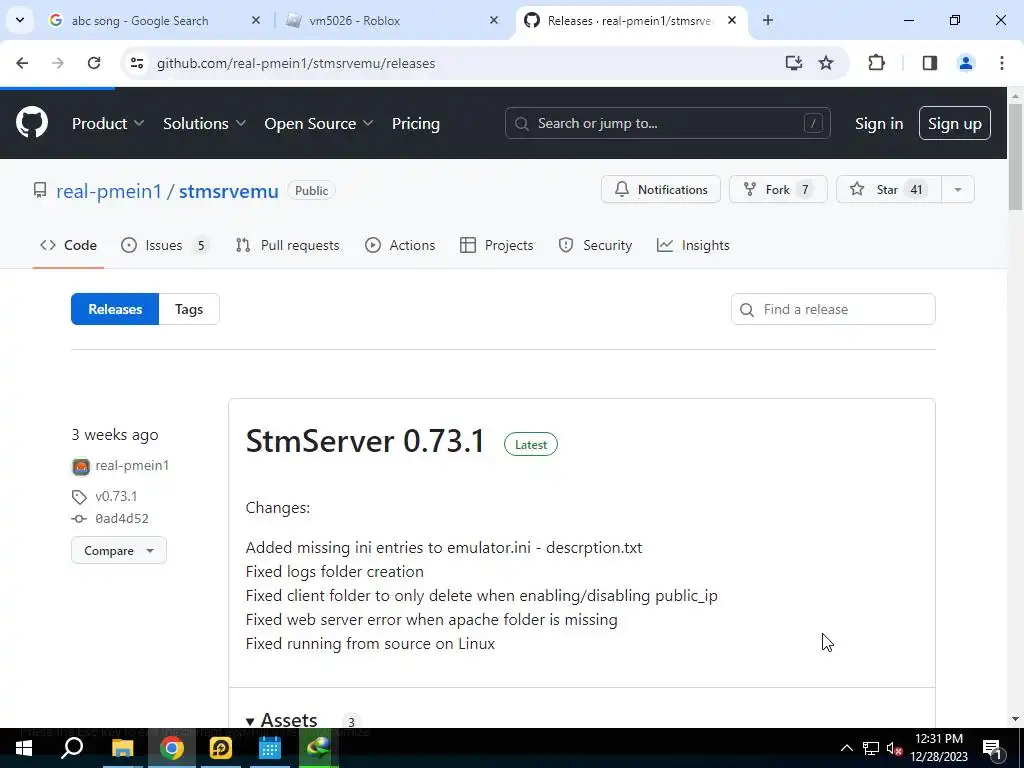
Task: Expand the Open Source menu
Action: click(319, 123)
